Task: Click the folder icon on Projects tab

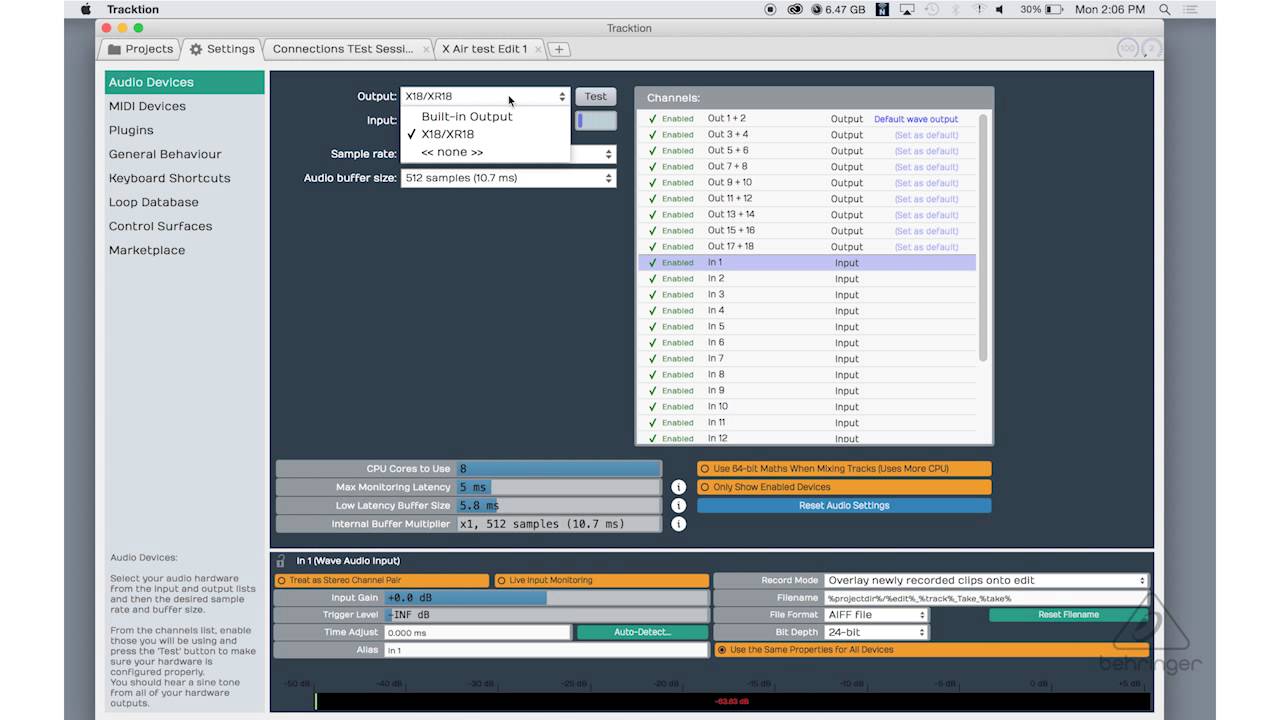Action: pyautogui.click(x=114, y=49)
